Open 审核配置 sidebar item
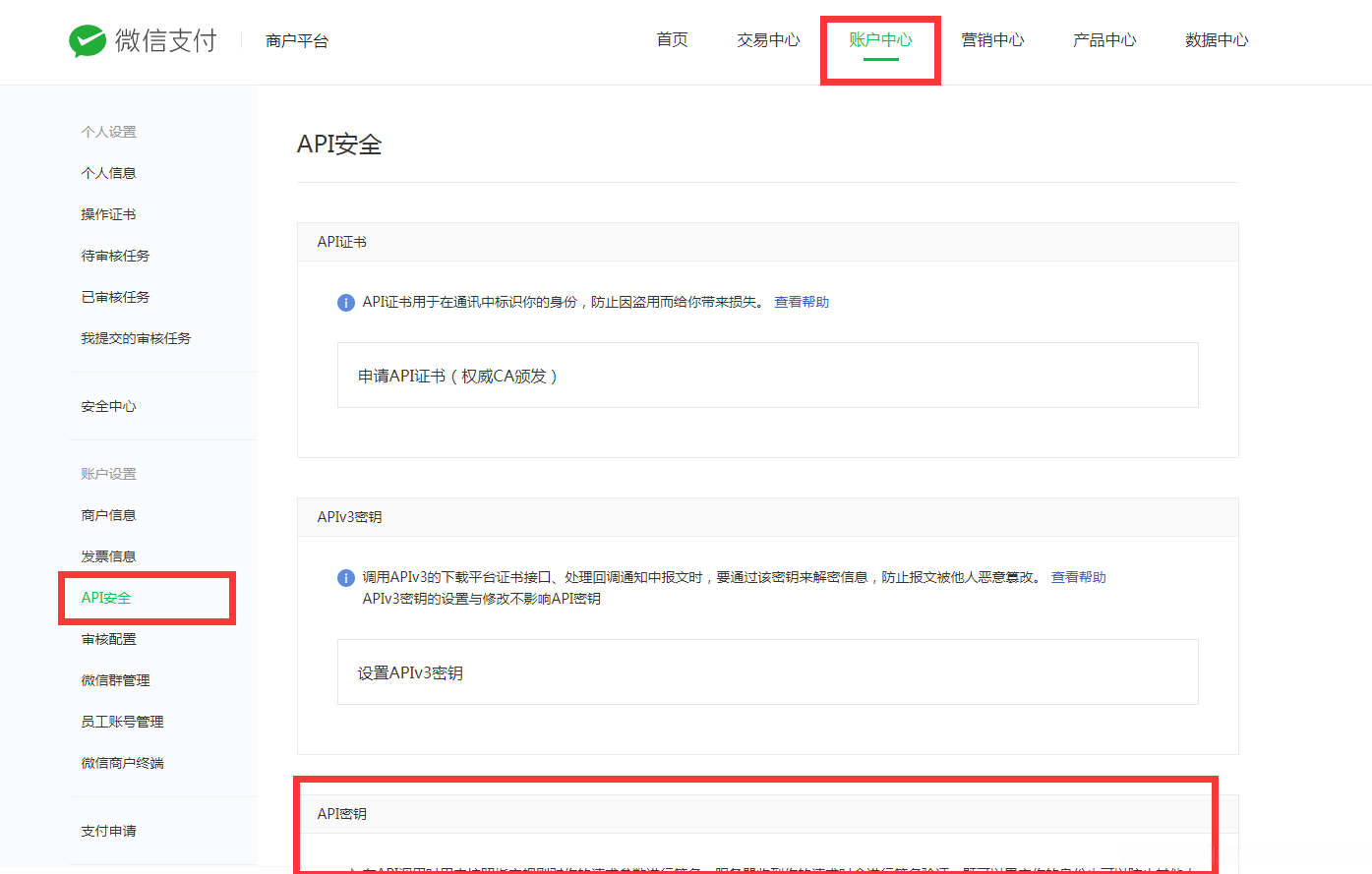Viewport: 1372px width, 874px height. (x=108, y=639)
